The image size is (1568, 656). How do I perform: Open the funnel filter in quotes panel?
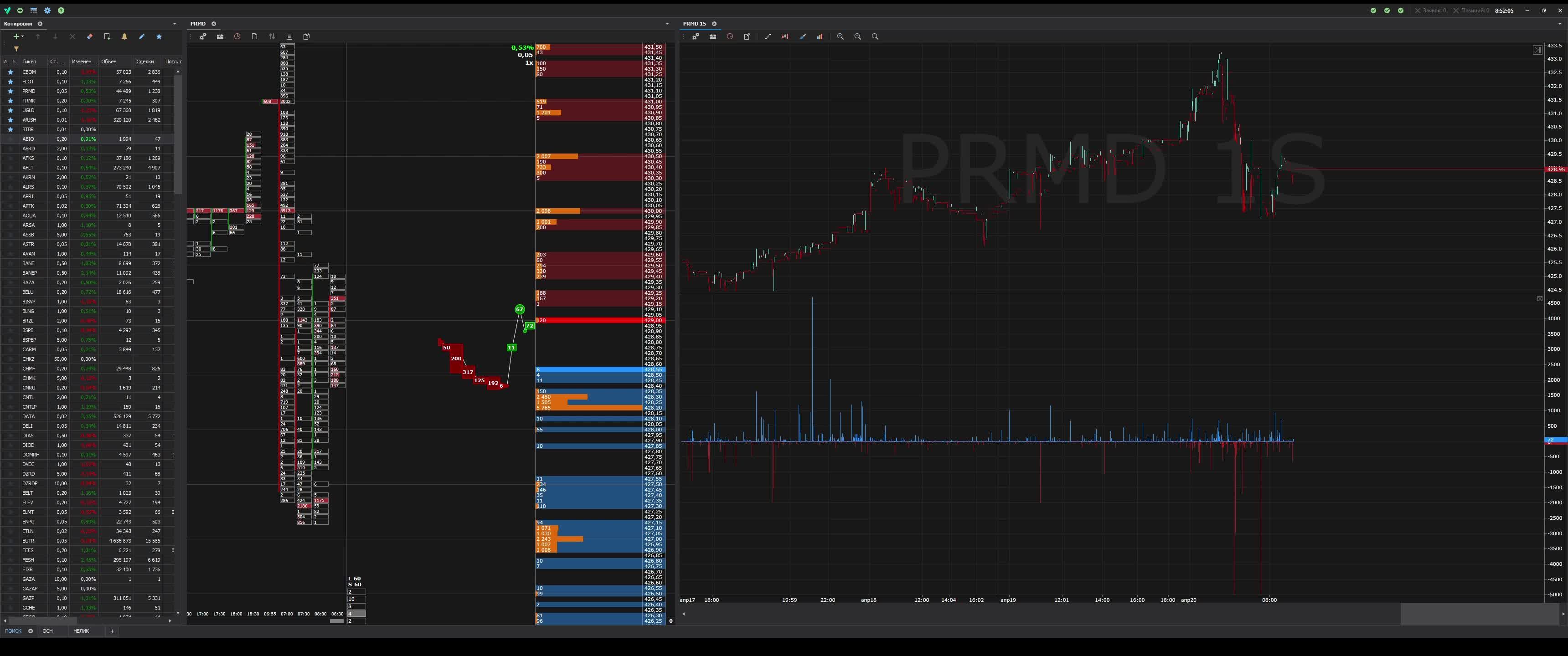16,49
